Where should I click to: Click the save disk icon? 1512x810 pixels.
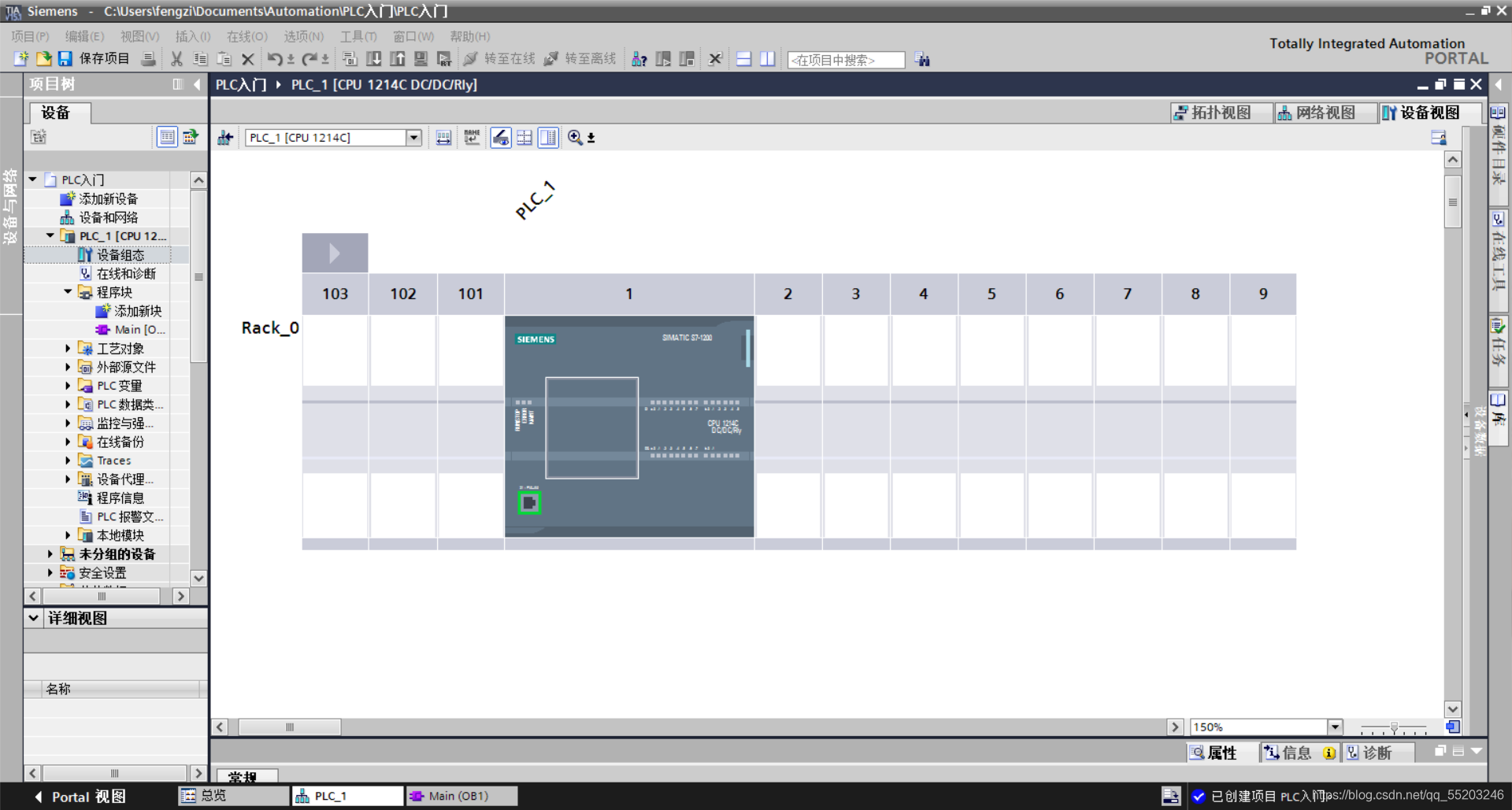[x=65, y=59]
